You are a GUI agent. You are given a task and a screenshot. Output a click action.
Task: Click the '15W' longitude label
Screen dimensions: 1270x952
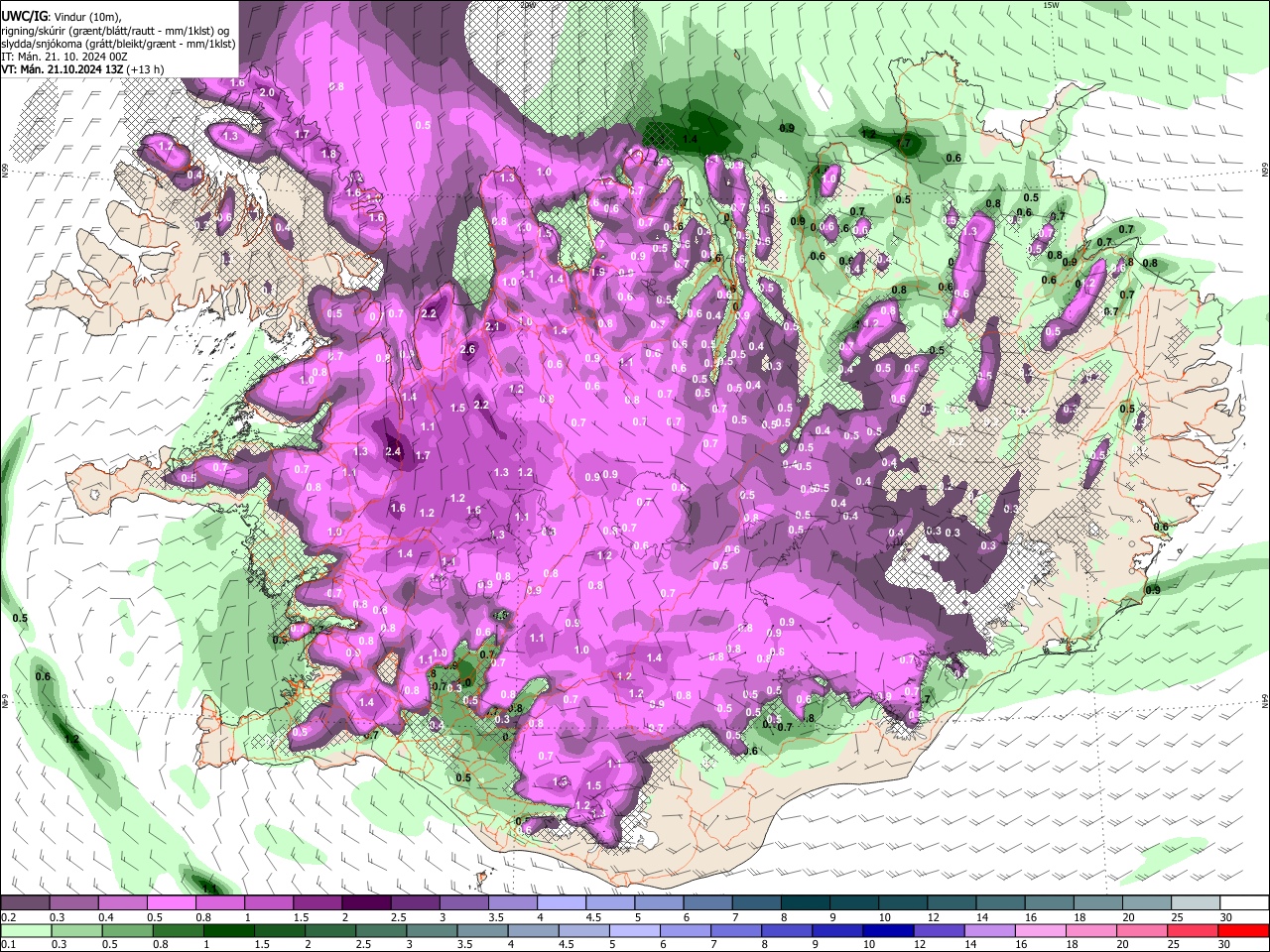coord(1051,5)
